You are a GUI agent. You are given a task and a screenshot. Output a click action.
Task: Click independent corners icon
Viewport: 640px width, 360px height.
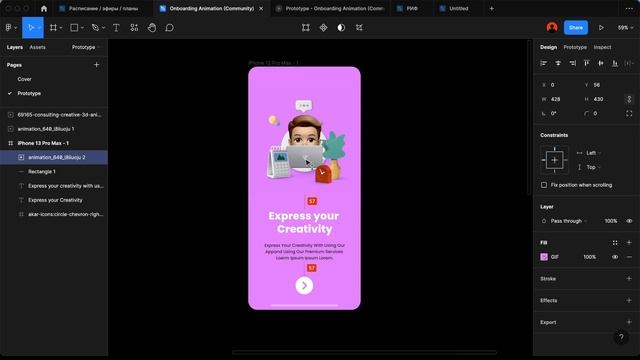[629, 113]
